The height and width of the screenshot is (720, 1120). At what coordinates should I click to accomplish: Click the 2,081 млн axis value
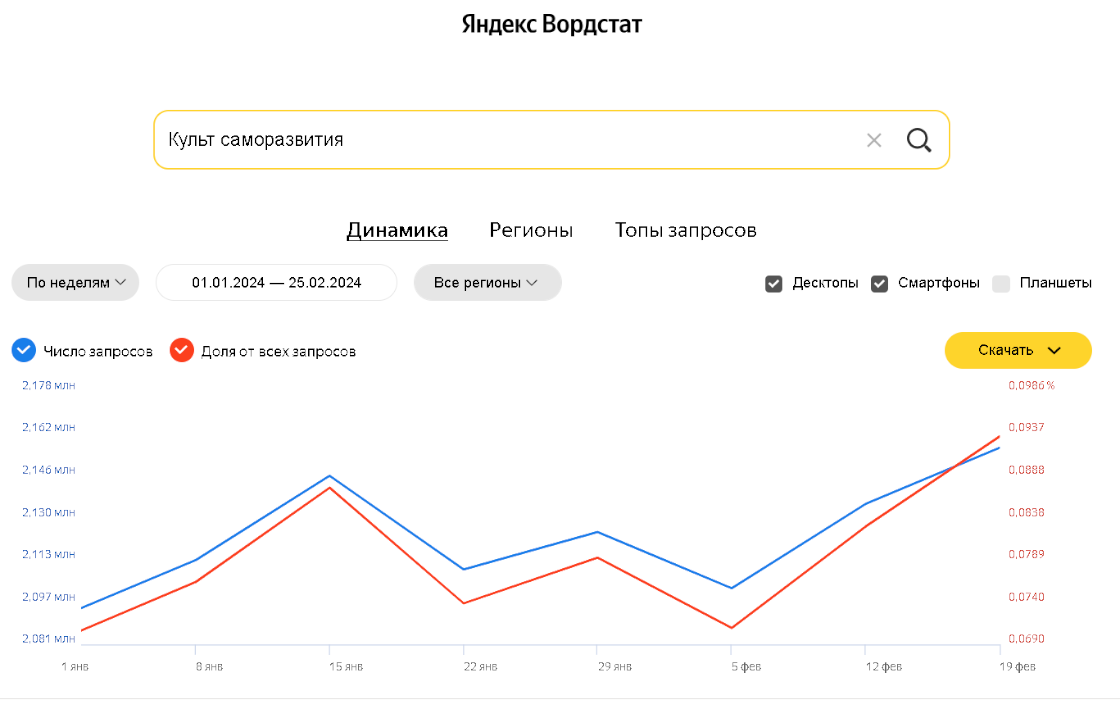(x=49, y=639)
